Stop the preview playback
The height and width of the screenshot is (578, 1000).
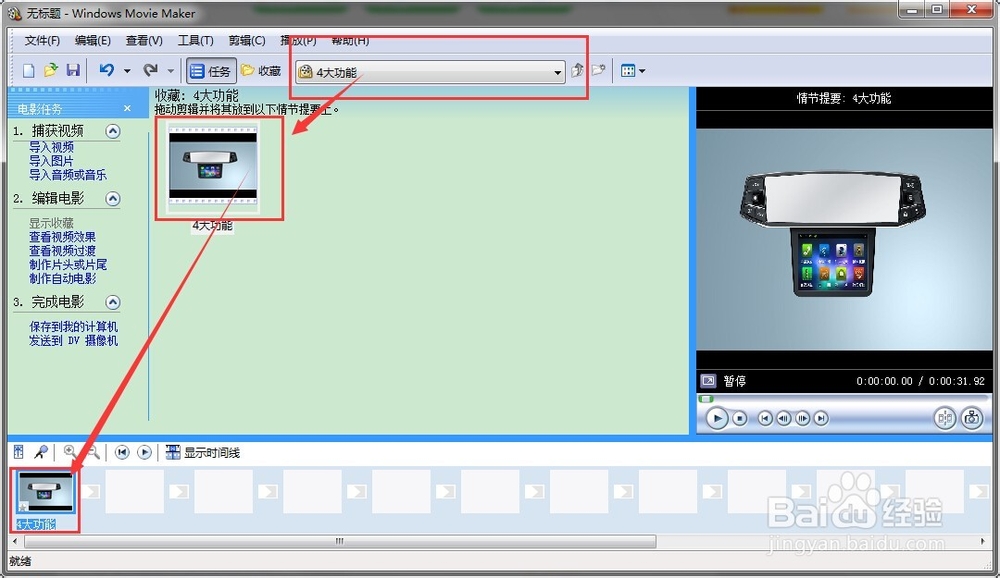740,419
